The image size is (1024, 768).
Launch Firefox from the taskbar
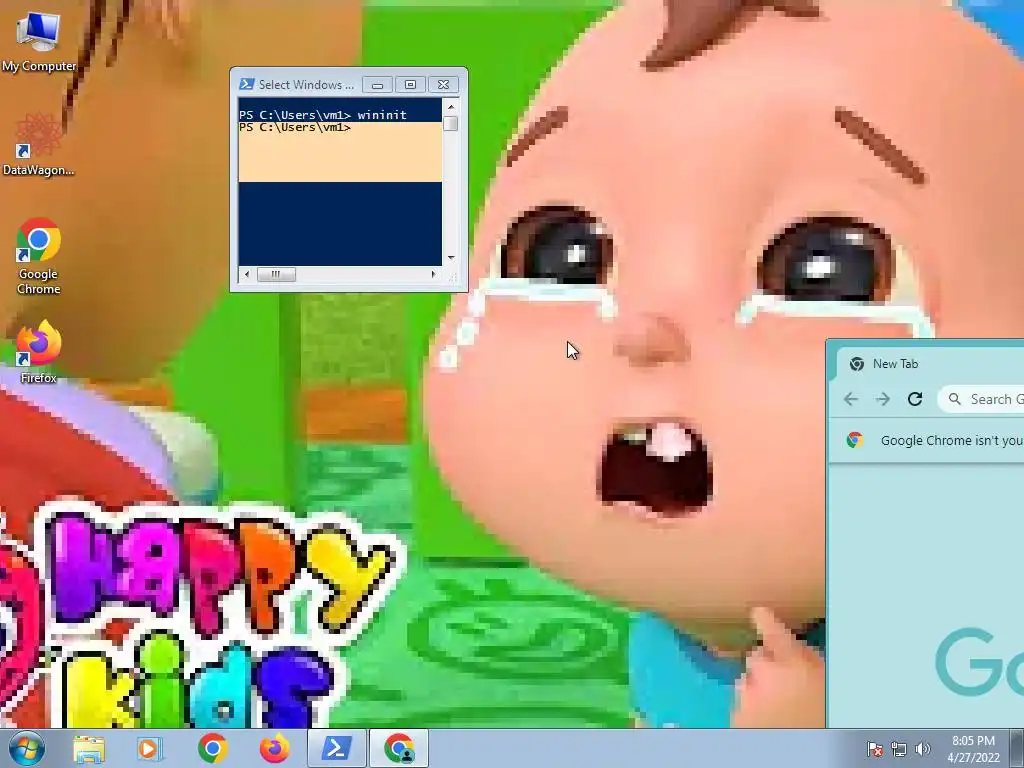274,748
